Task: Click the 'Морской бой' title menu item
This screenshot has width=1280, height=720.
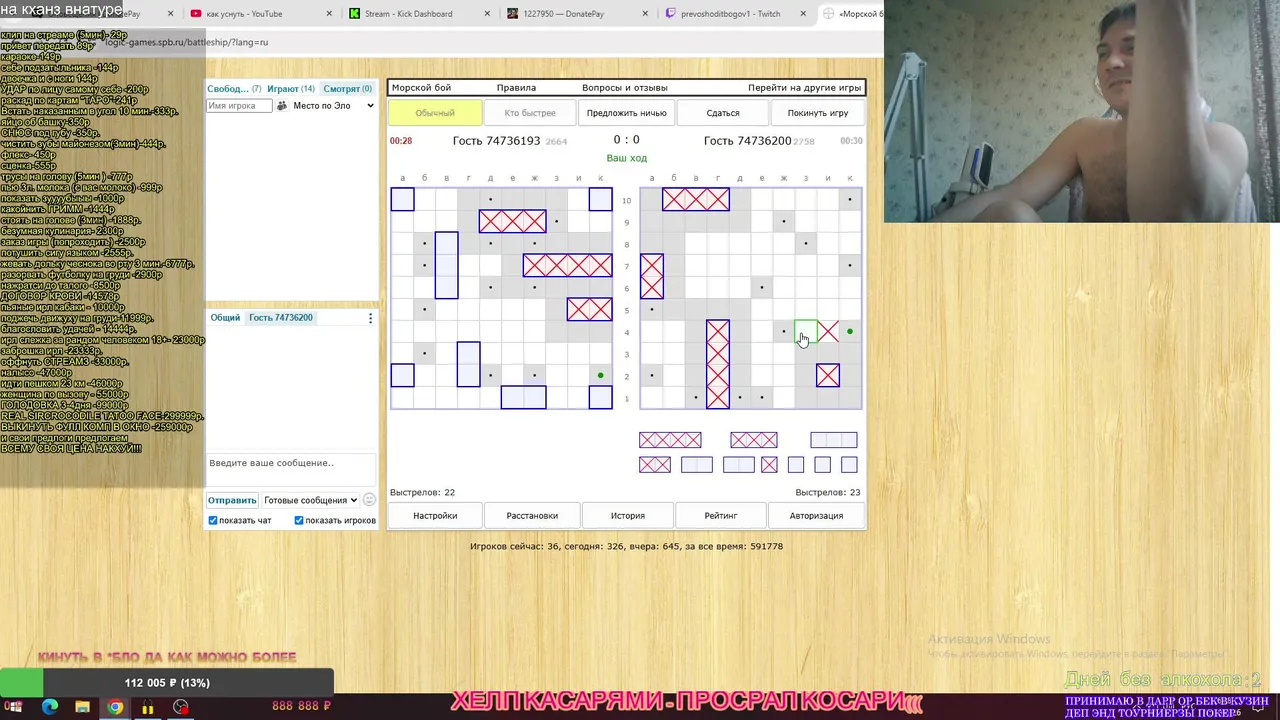Action: [422, 88]
